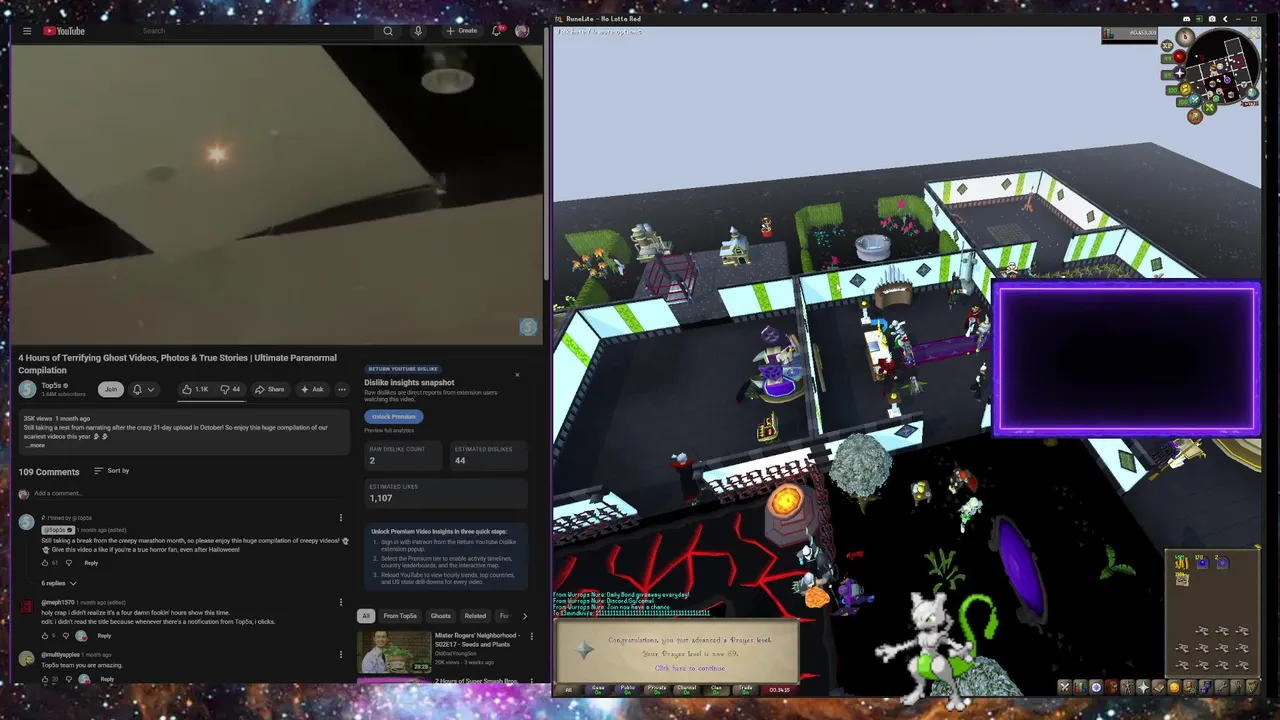1280x720 pixels.
Task: Click the hitpoints orb on minimap
Action: click(x=1180, y=56)
